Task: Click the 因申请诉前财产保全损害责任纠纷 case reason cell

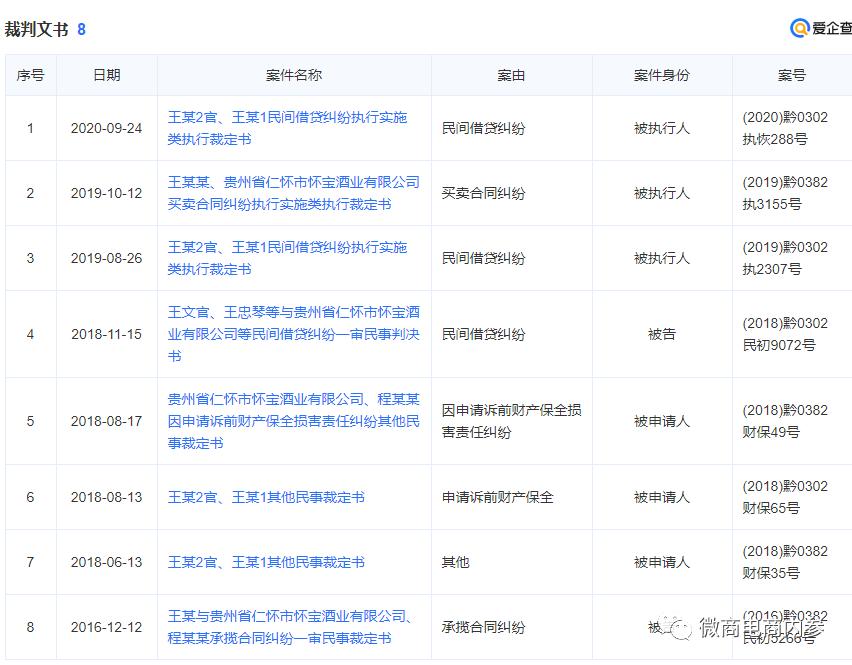Action: tap(511, 421)
